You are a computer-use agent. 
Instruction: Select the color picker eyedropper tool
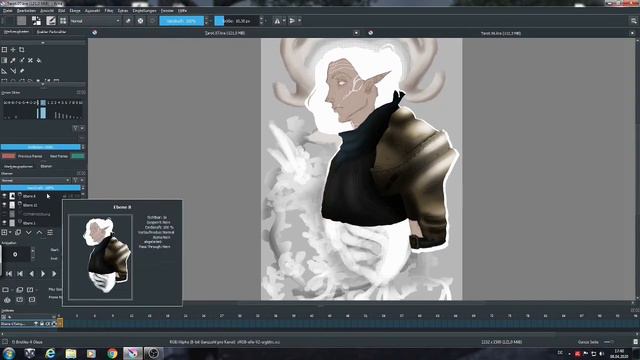point(13,60)
